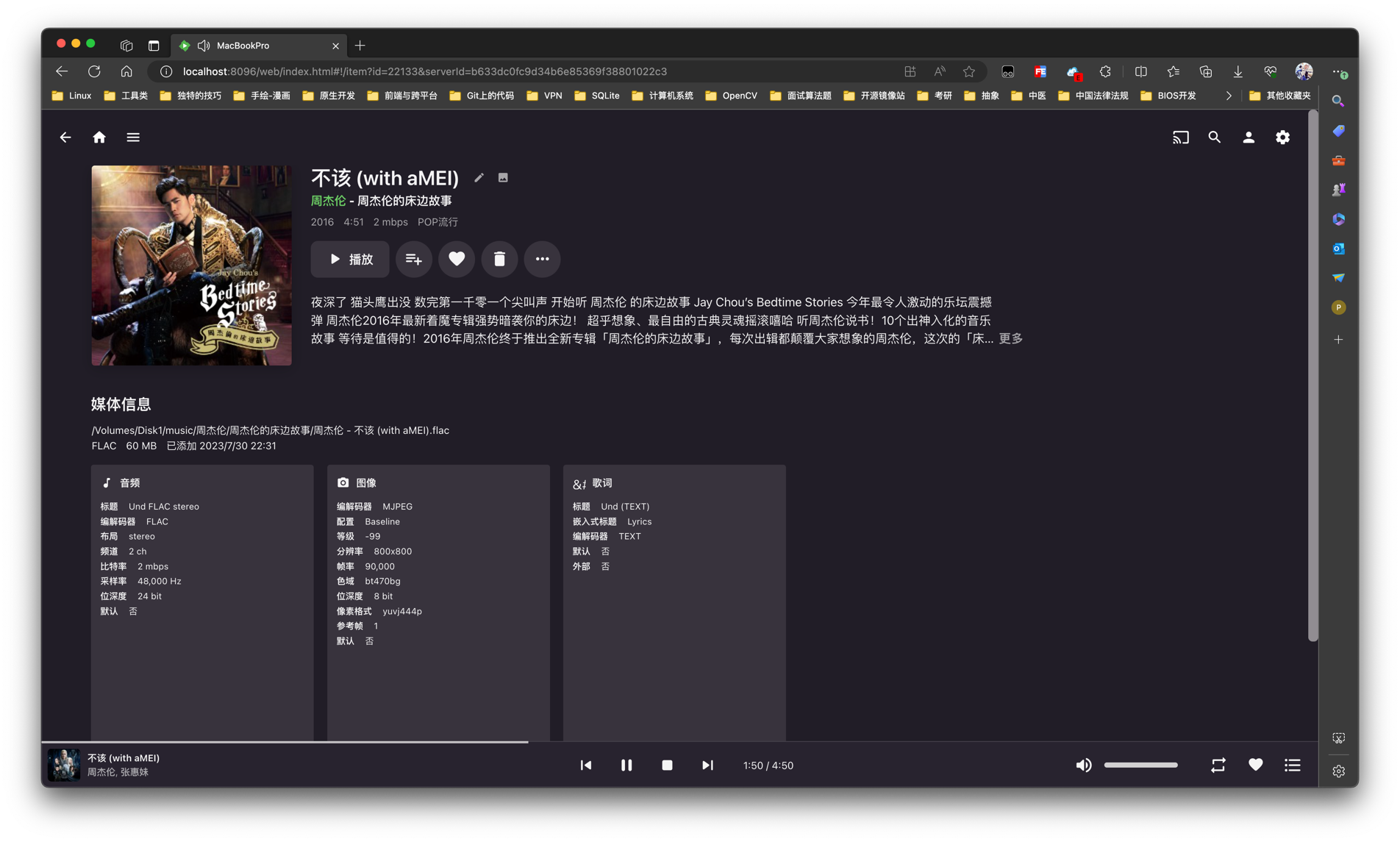Click now playing title 不该 (with aMEI)

(124, 758)
